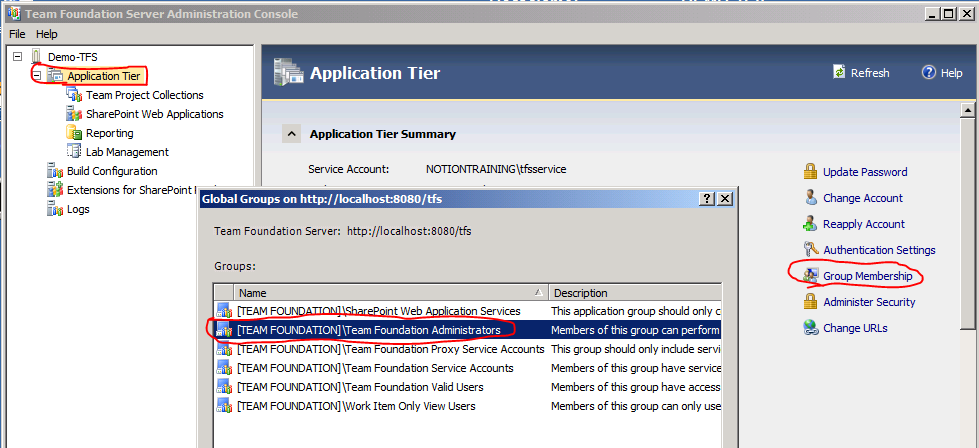Click the Demo-TFS server icon

(x=37, y=57)
